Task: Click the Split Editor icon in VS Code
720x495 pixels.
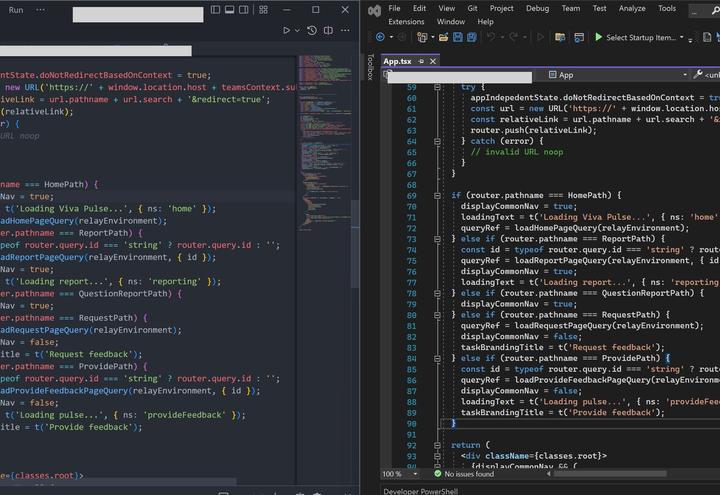Action: pos(328,30)
